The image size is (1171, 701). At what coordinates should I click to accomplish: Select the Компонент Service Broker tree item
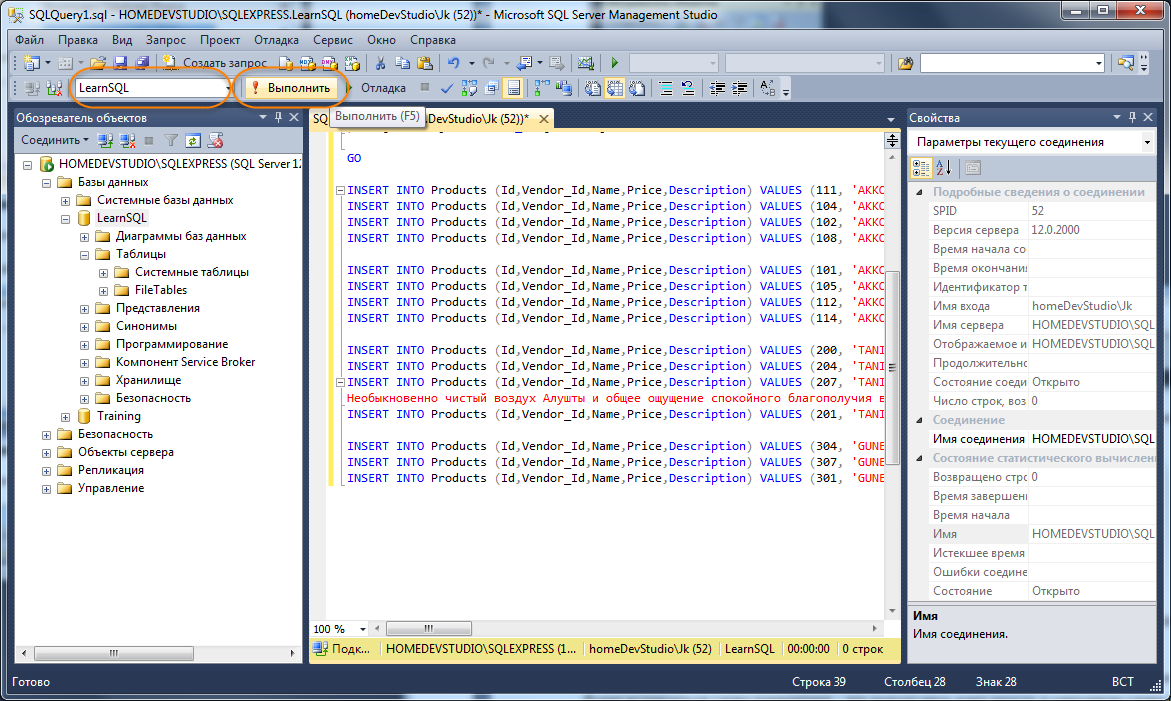[185, 362]
